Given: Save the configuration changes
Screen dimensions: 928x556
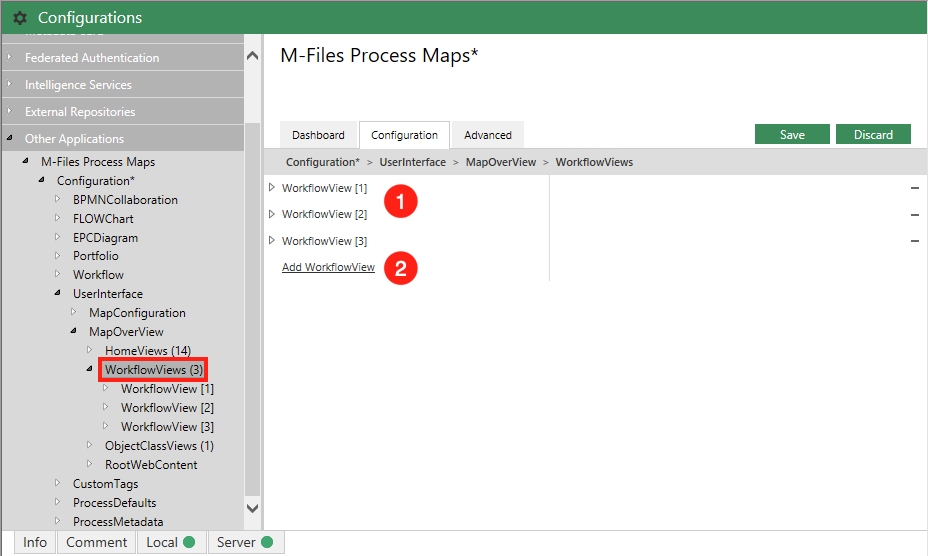Looking at the screenshot, I should tap(792, 135).
